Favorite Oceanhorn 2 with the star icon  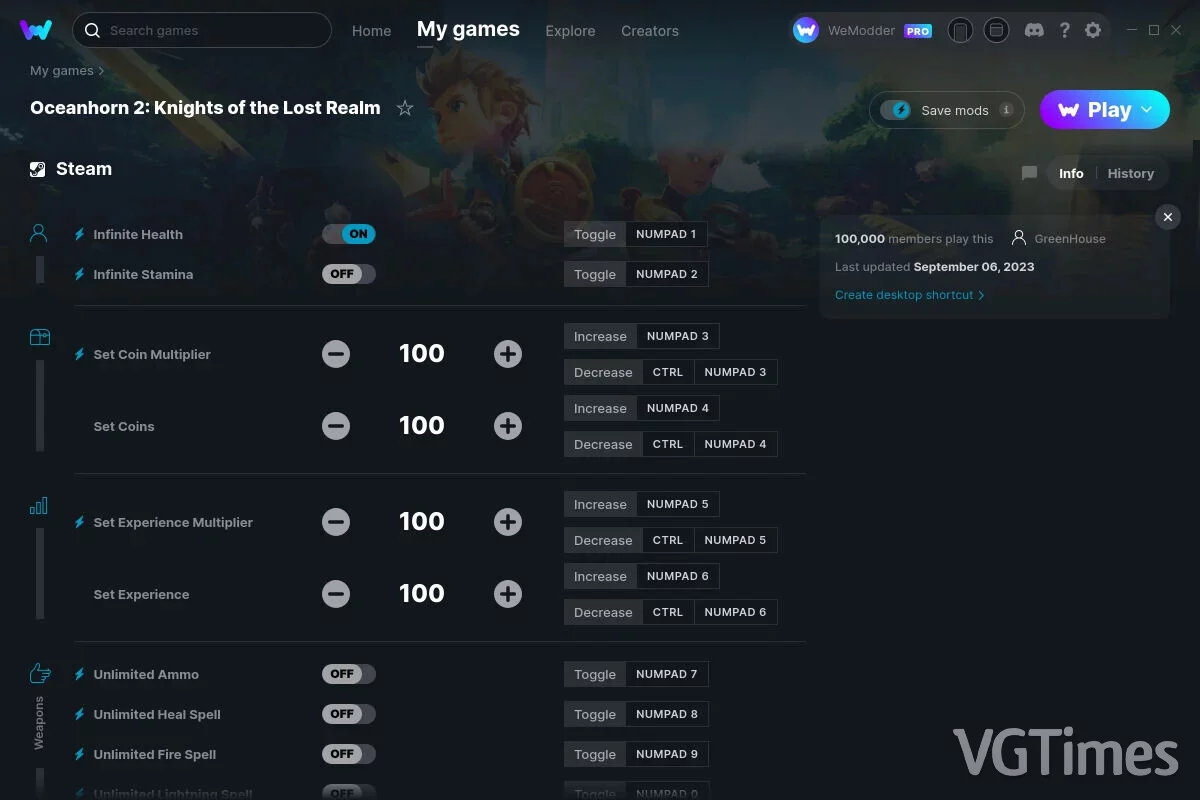click(405, 108)
